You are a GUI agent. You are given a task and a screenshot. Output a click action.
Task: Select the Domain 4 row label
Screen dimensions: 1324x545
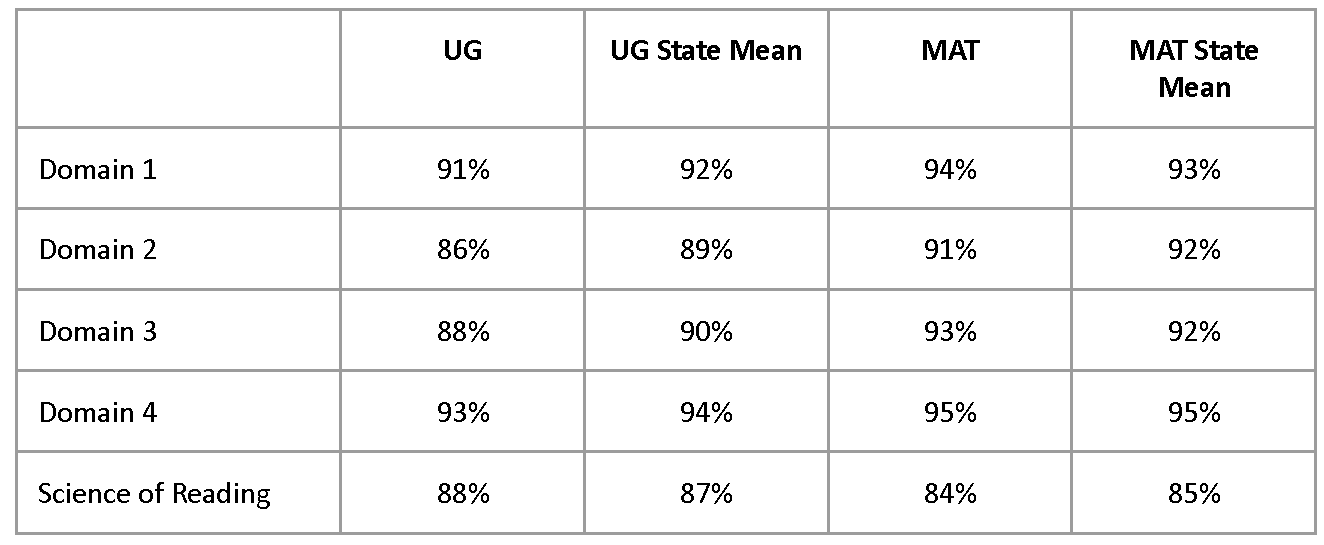tap(98, 412)
